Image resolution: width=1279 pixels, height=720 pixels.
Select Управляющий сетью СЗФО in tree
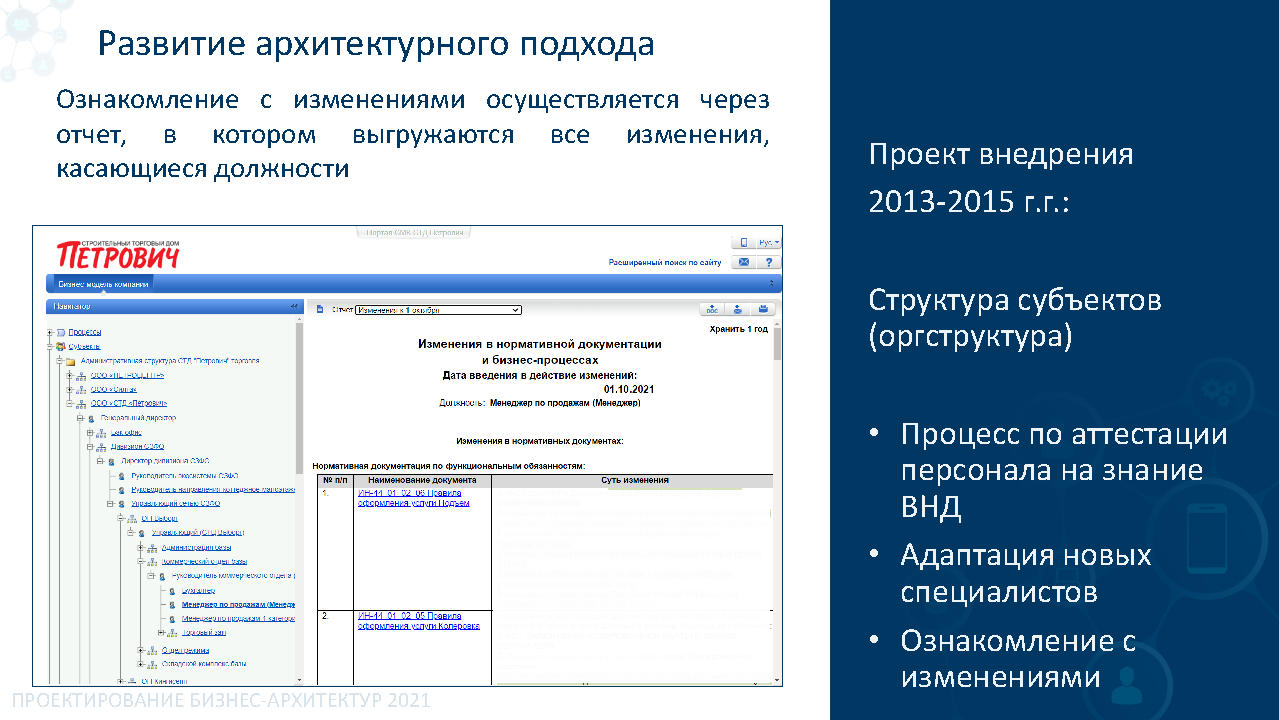click(174, 504)
